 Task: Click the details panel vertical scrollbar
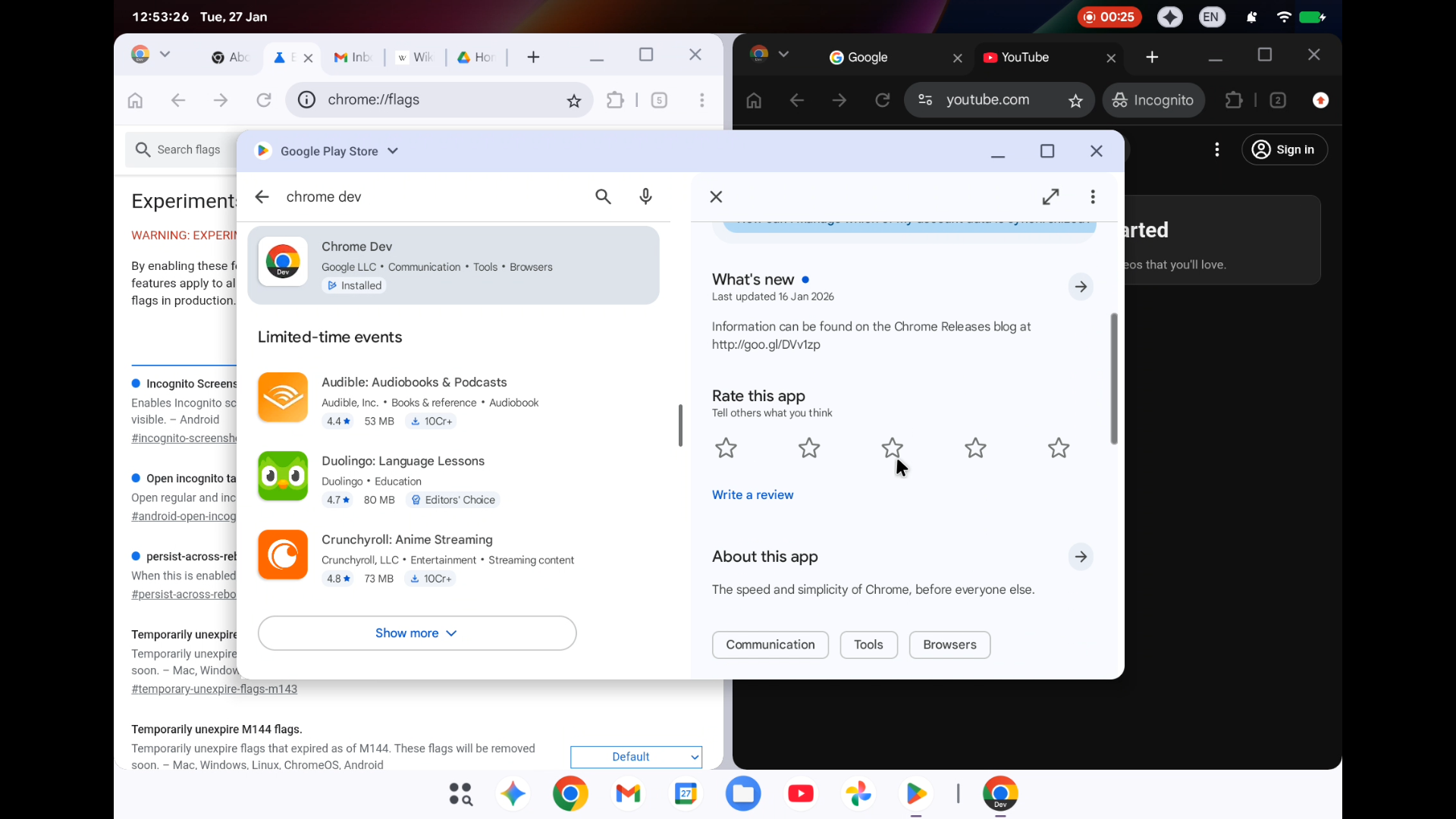[1114, 378]
